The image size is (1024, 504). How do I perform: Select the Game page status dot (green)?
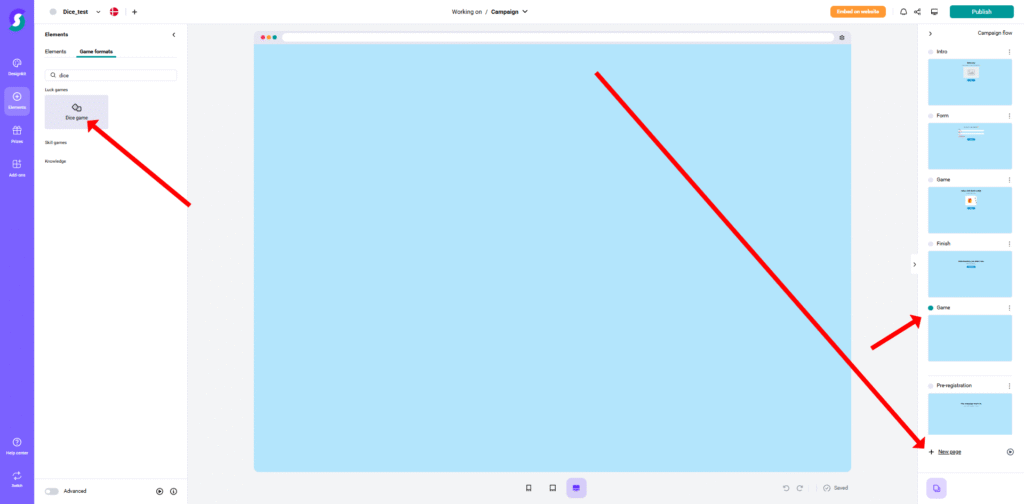[x=930, y=308]
